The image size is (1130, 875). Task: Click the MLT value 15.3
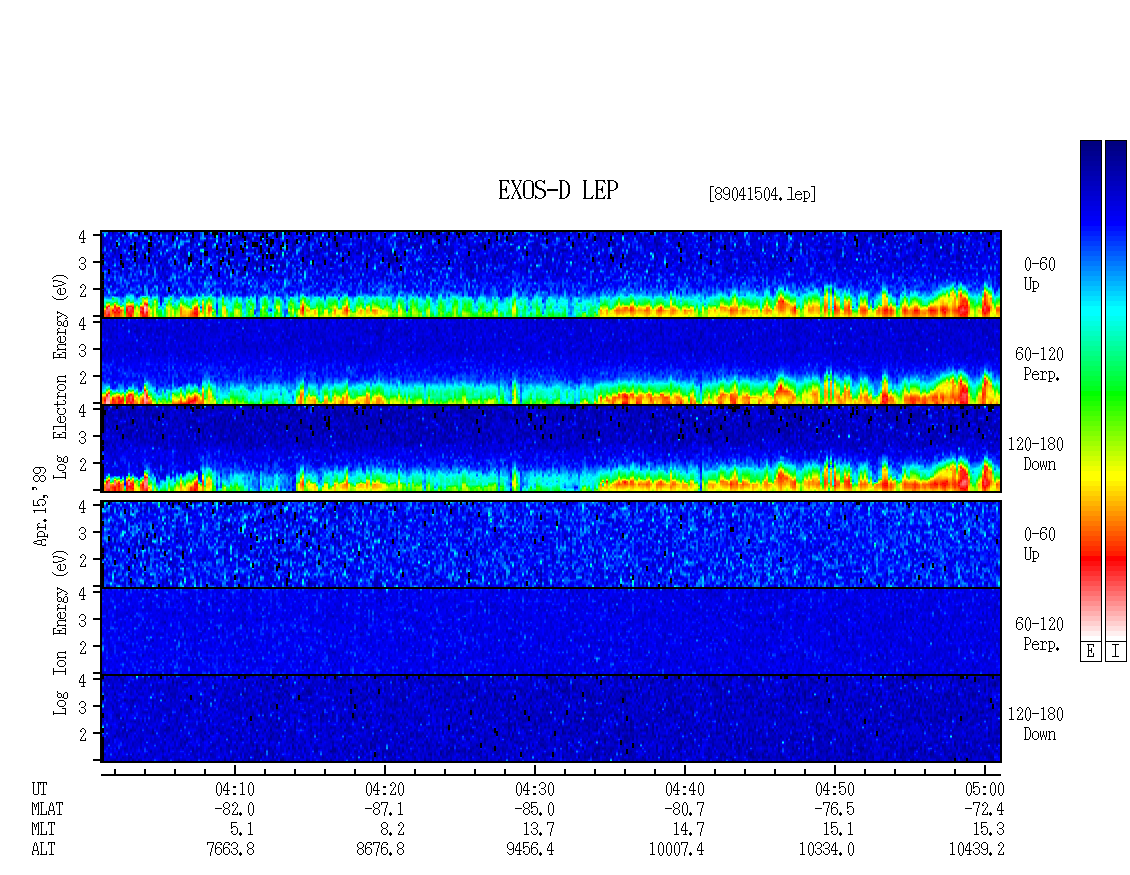tap(989, 830)
